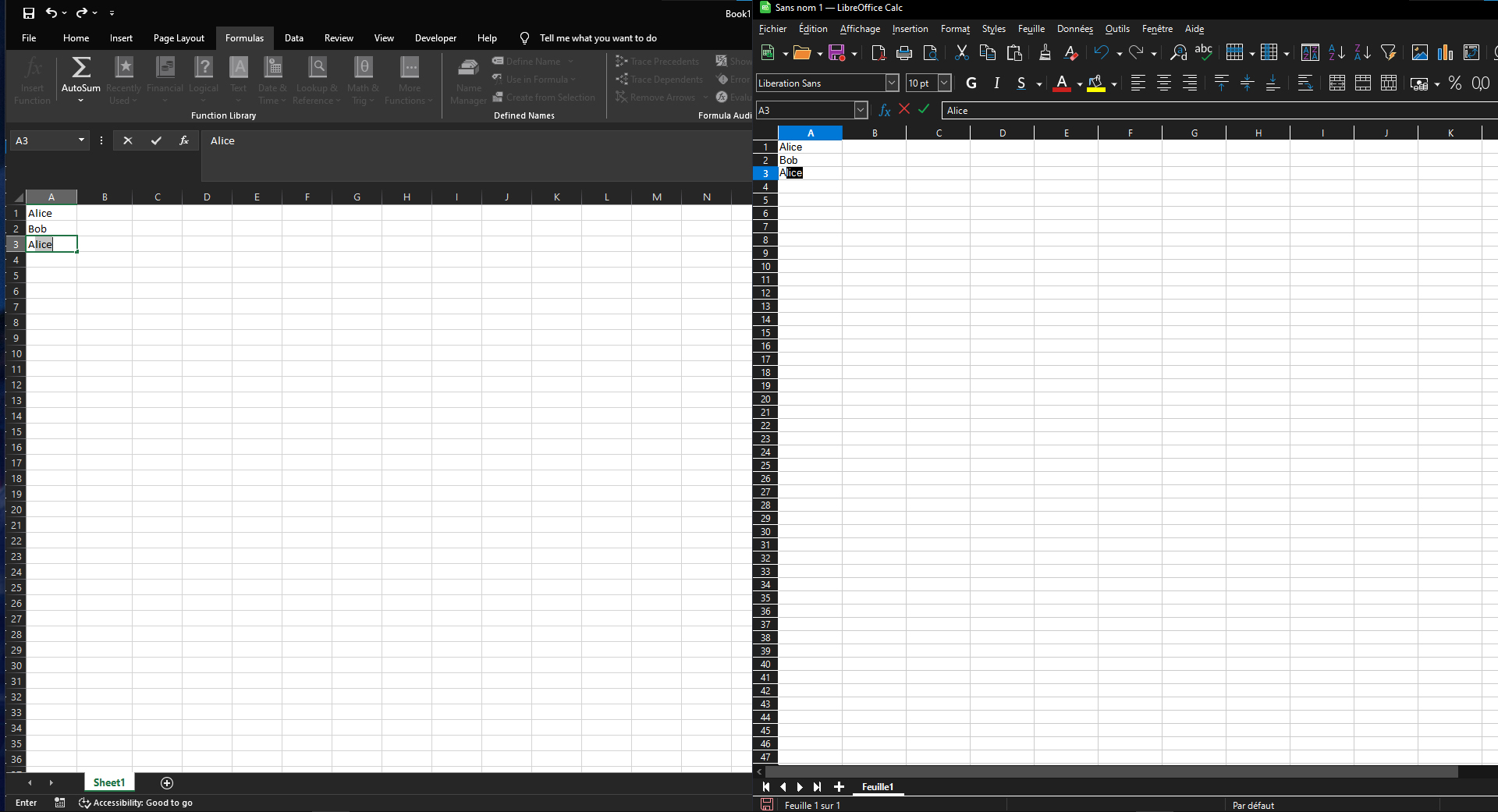
Task: Open the Liberation Sans font name dropdown
Action: [x=892, y=83]
